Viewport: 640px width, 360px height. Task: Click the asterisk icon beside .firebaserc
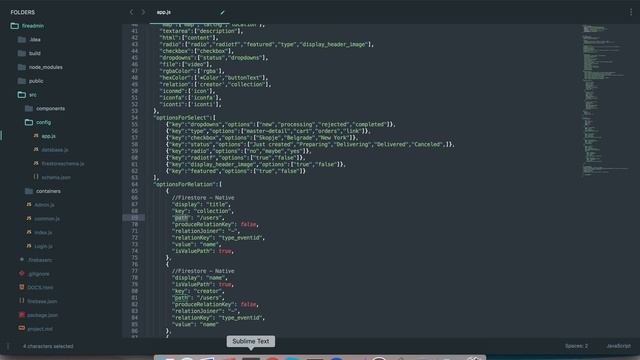click(x=22, y=260)
